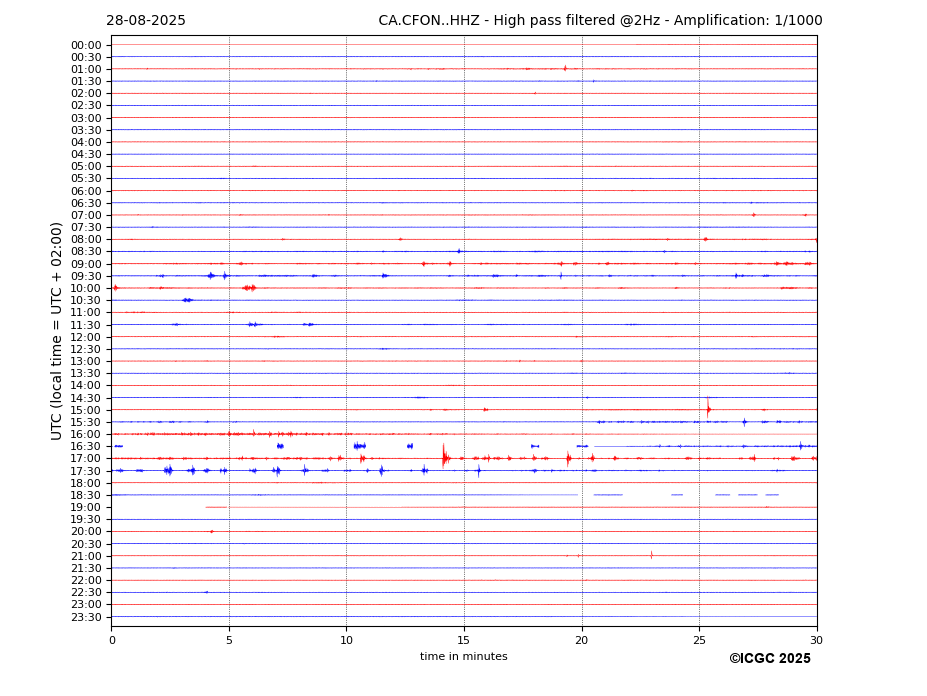927x696 pixels.
Task: Click the blue spike near minute 27 on 15:30
Action: click(744, 422)
